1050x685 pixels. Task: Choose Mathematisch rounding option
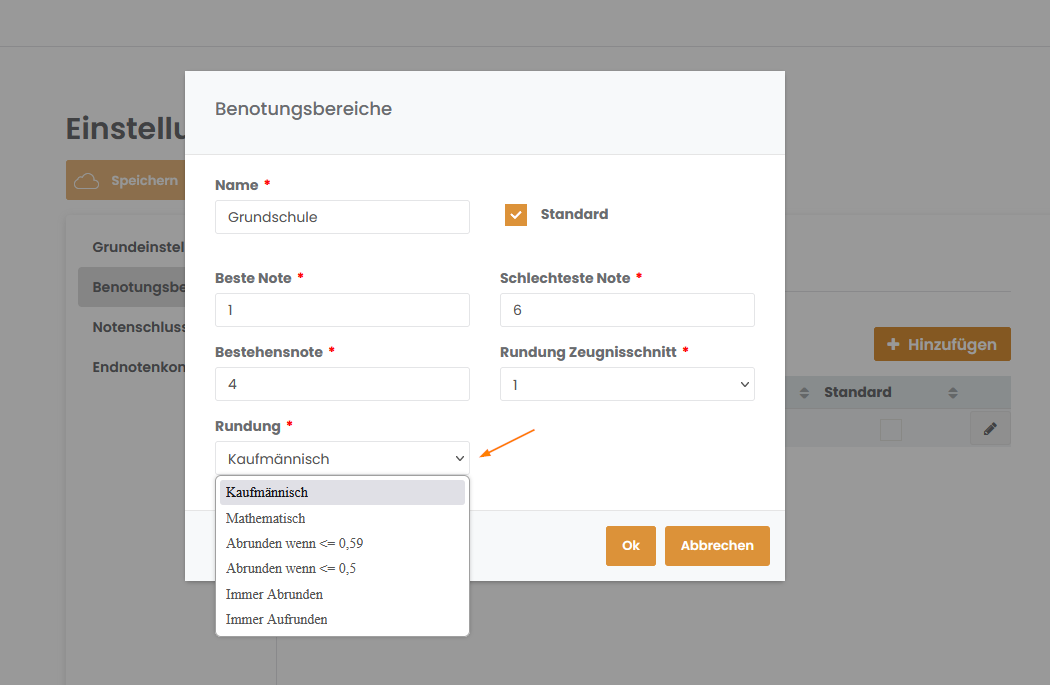tap(342, 518)
